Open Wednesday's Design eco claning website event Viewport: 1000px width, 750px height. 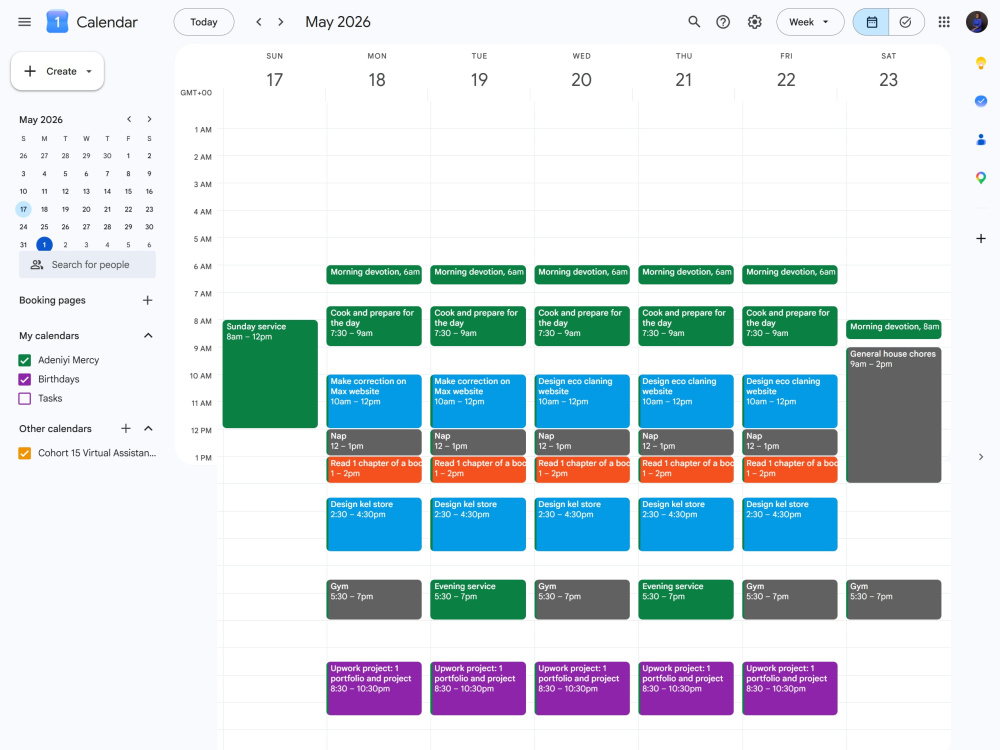[x=582, y=401]
